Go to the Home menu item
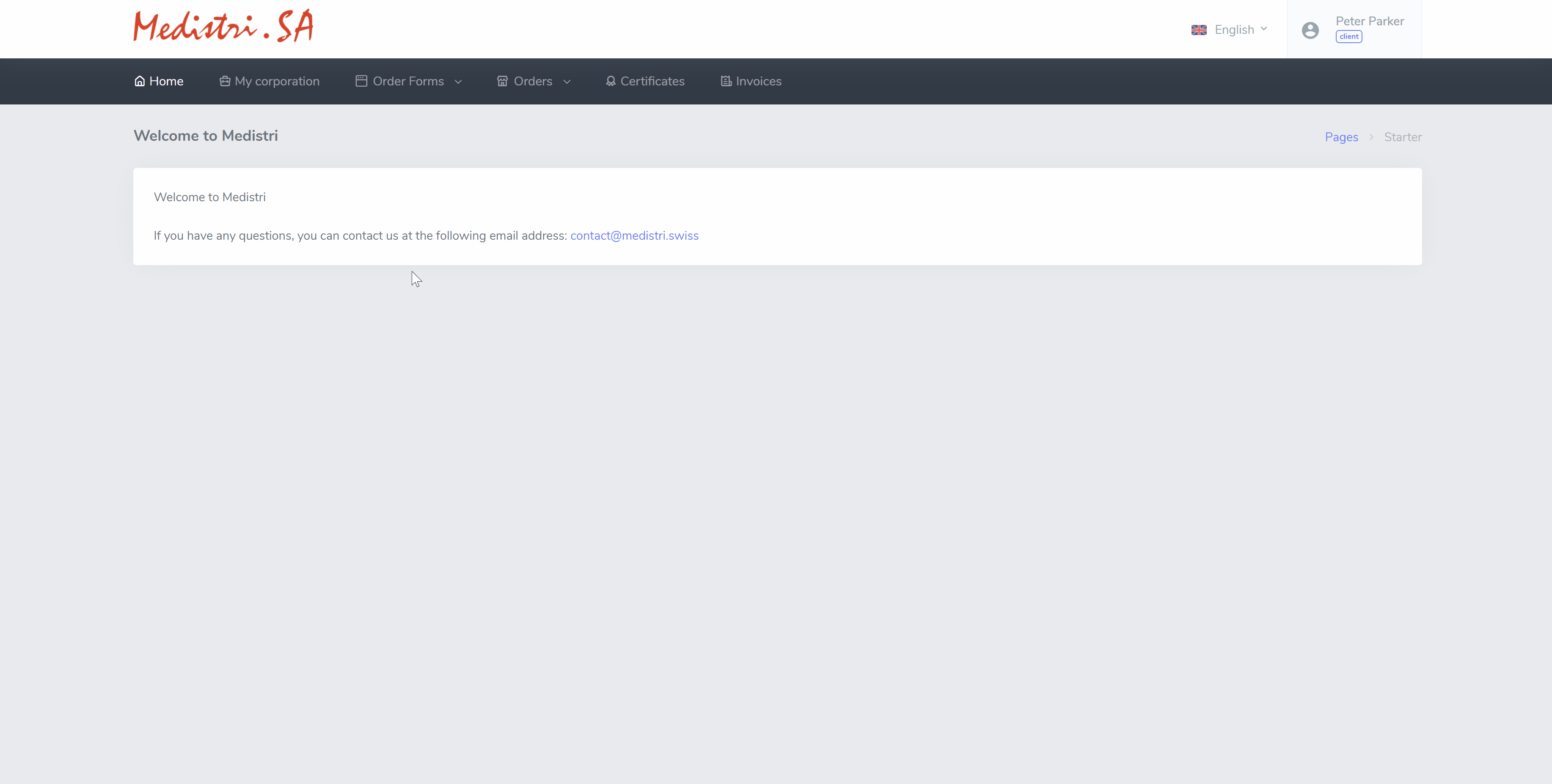1552x784 pixels. [158, 81]
